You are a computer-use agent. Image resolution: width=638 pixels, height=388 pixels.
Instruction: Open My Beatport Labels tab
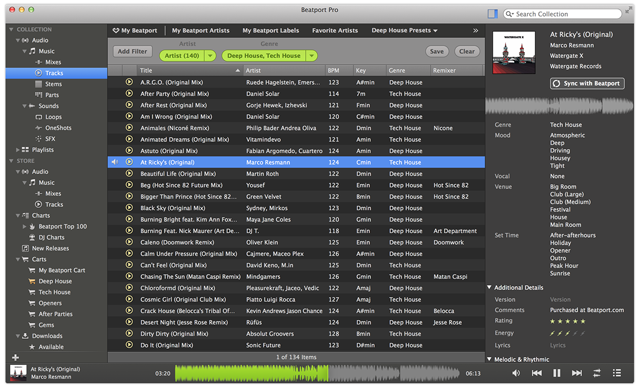click(271, 31)
